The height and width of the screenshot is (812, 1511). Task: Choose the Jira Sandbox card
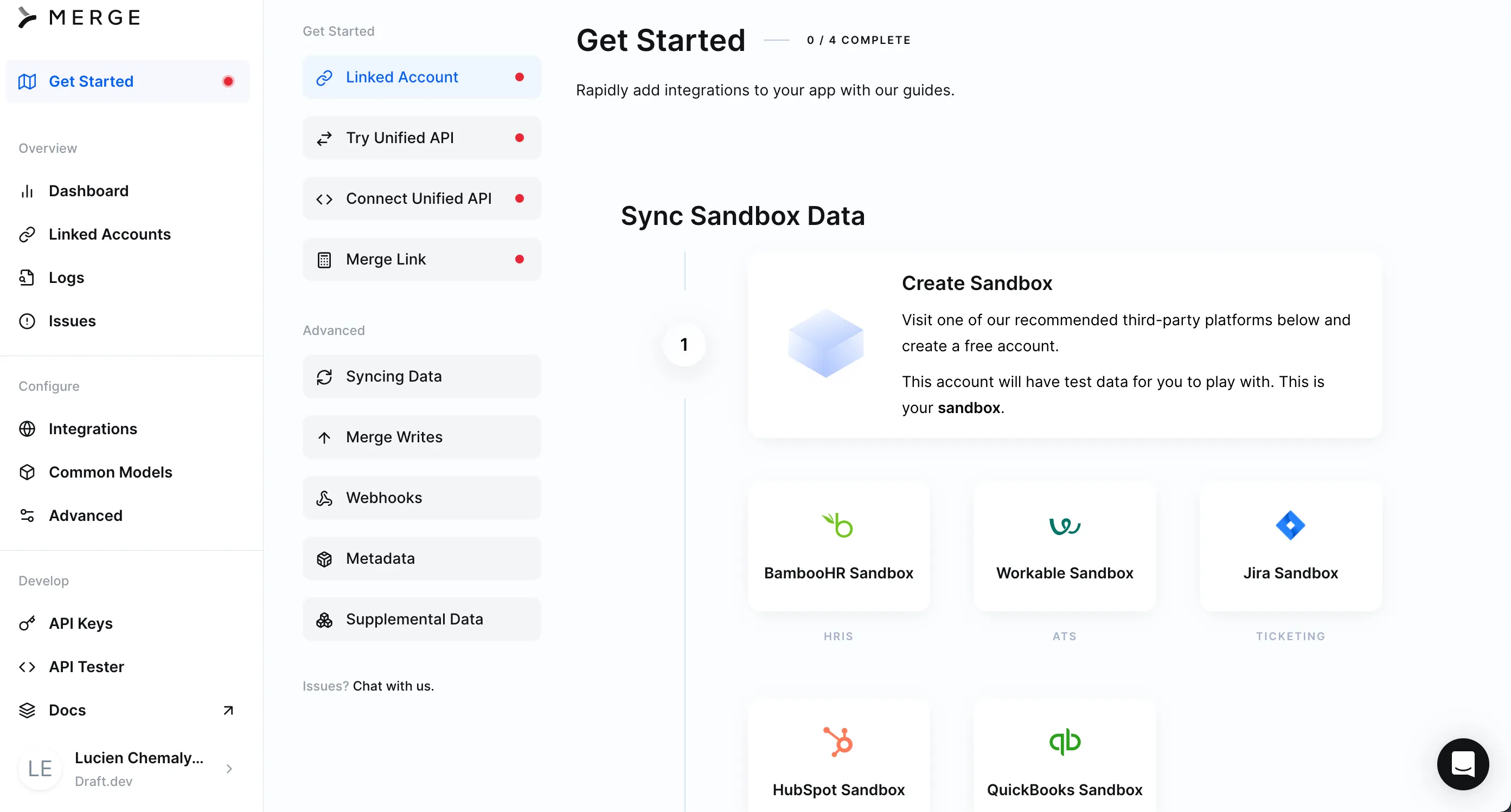pyautogui.click(x=1290, y=547)
